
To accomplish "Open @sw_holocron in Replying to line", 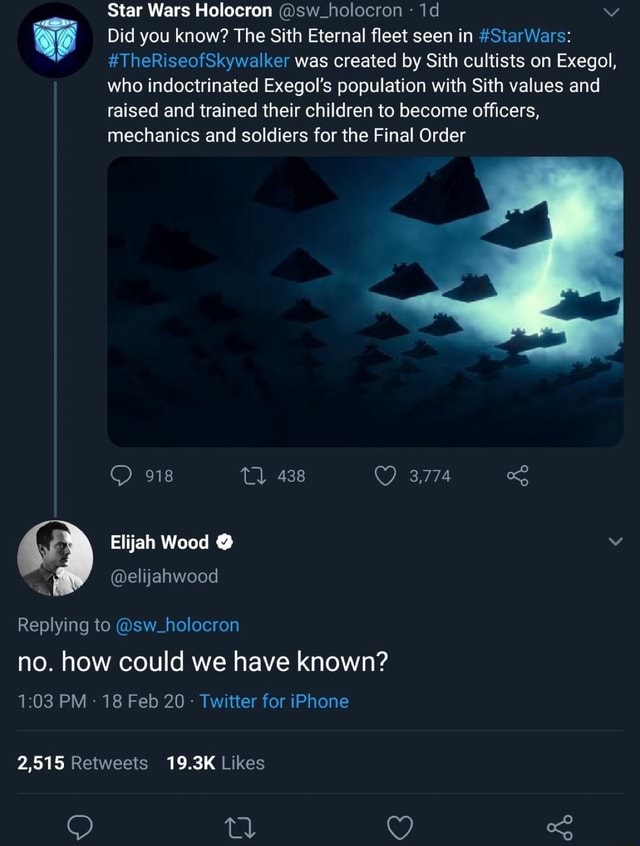I will click(x=180, y=625).
